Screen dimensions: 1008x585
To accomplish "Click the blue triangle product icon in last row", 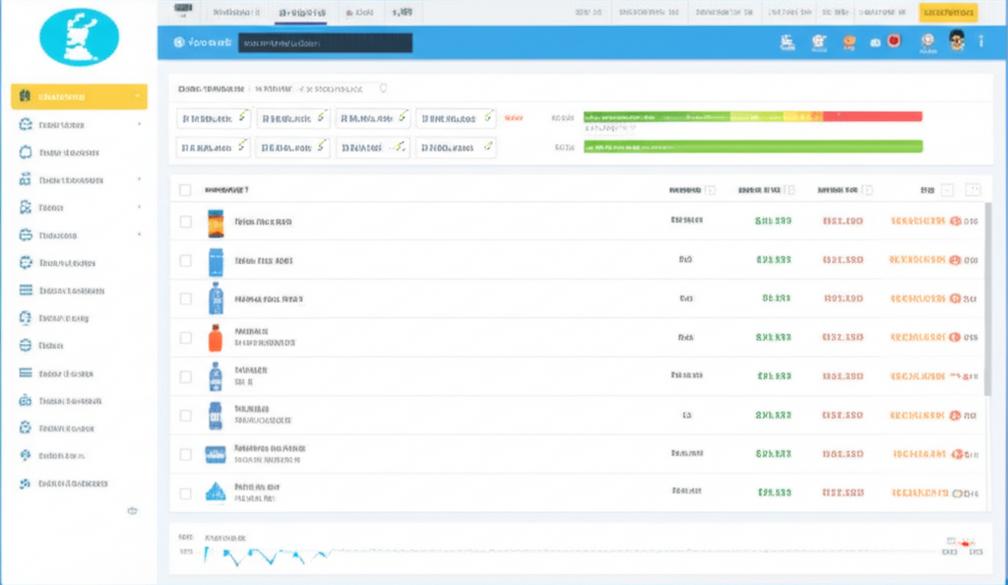I will pyautogui.click(x=215, y=492).
